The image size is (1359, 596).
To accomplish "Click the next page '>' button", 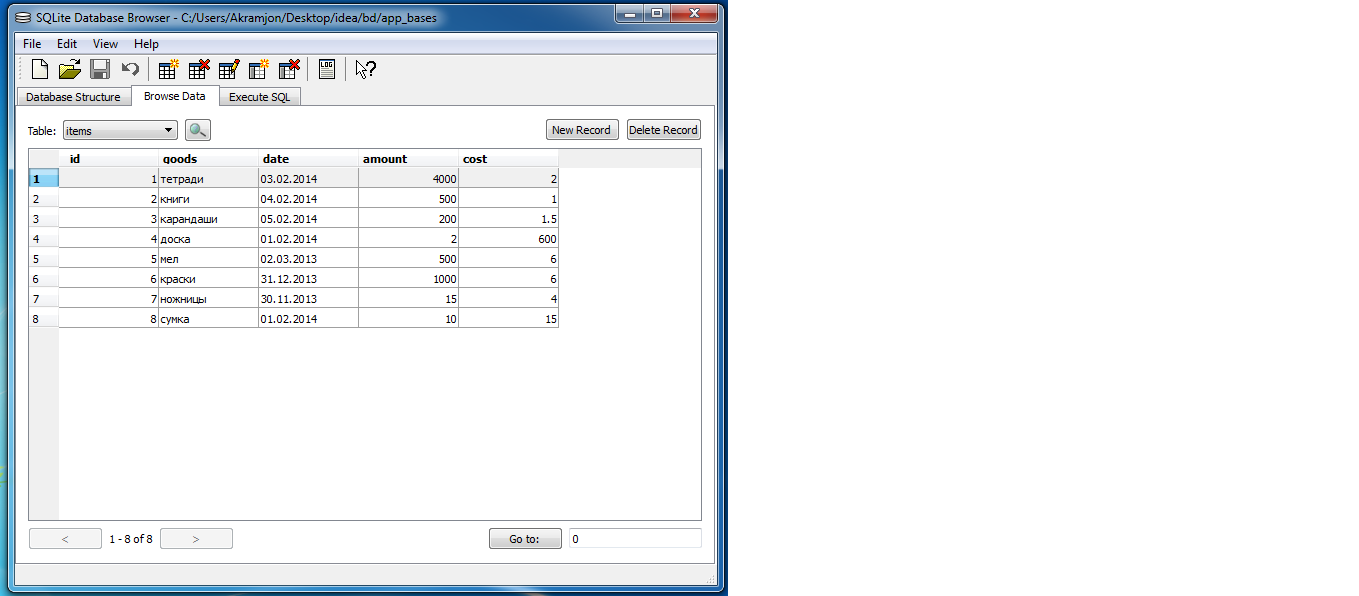I will pos(196,539).
